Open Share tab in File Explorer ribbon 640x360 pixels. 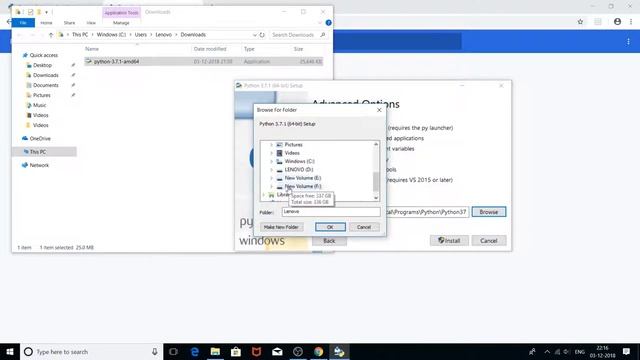pos(69,23)
